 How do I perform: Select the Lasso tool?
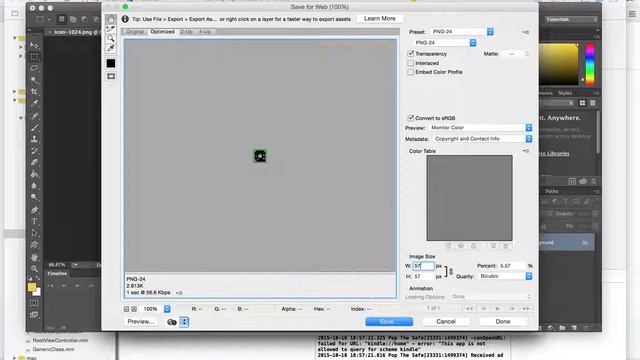[34, 68]
